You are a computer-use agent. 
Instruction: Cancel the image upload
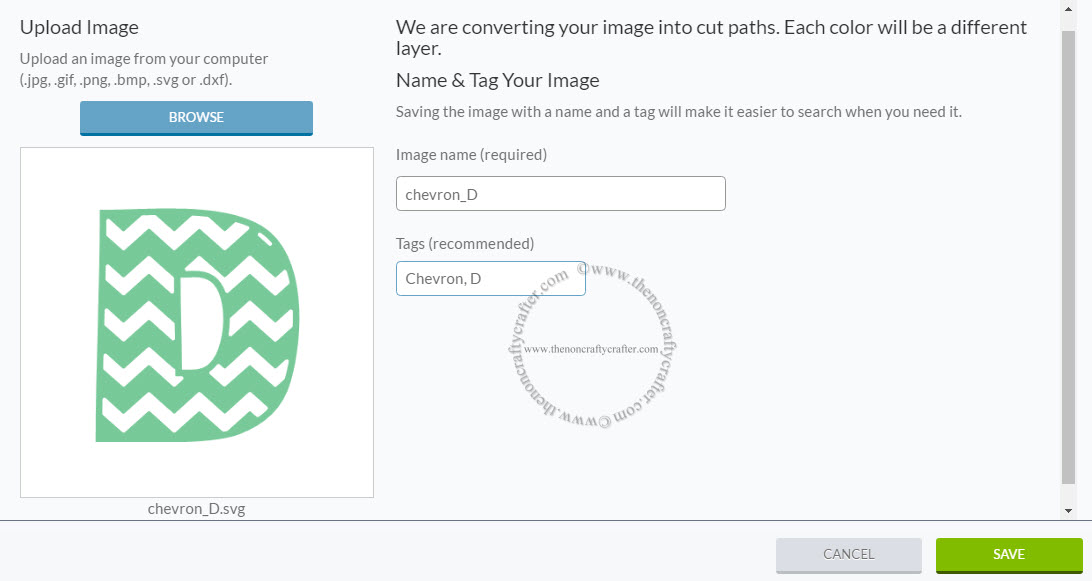click(x=848, y=554)
